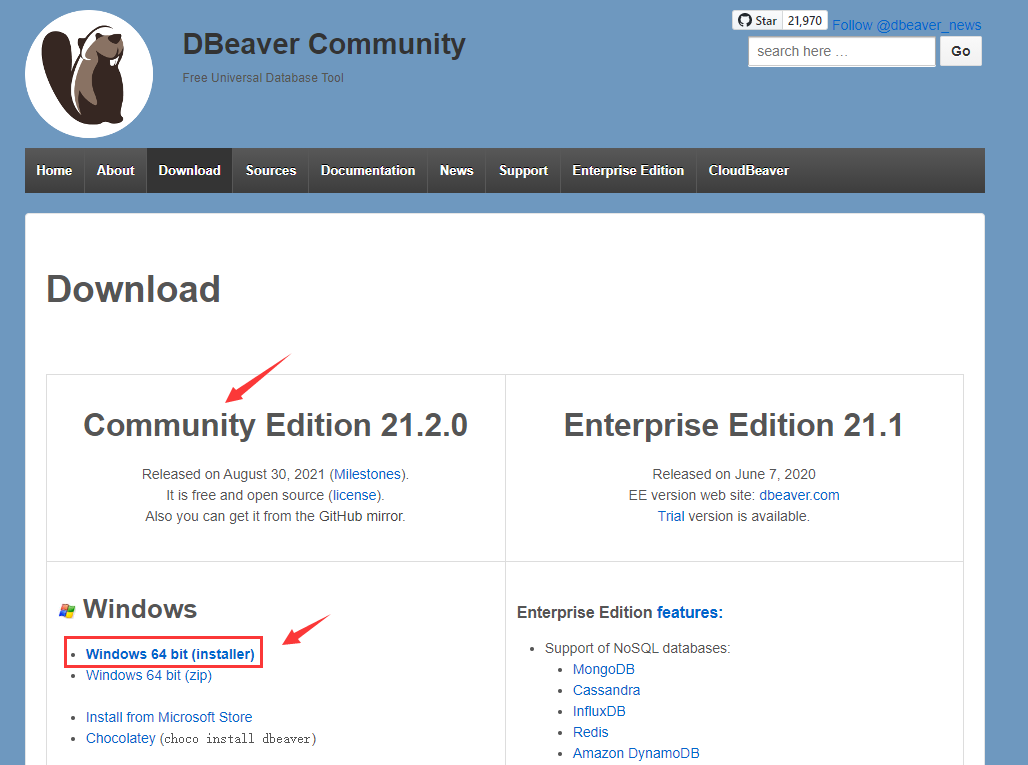Visit the dbeaver.com link

coord(799,495)
